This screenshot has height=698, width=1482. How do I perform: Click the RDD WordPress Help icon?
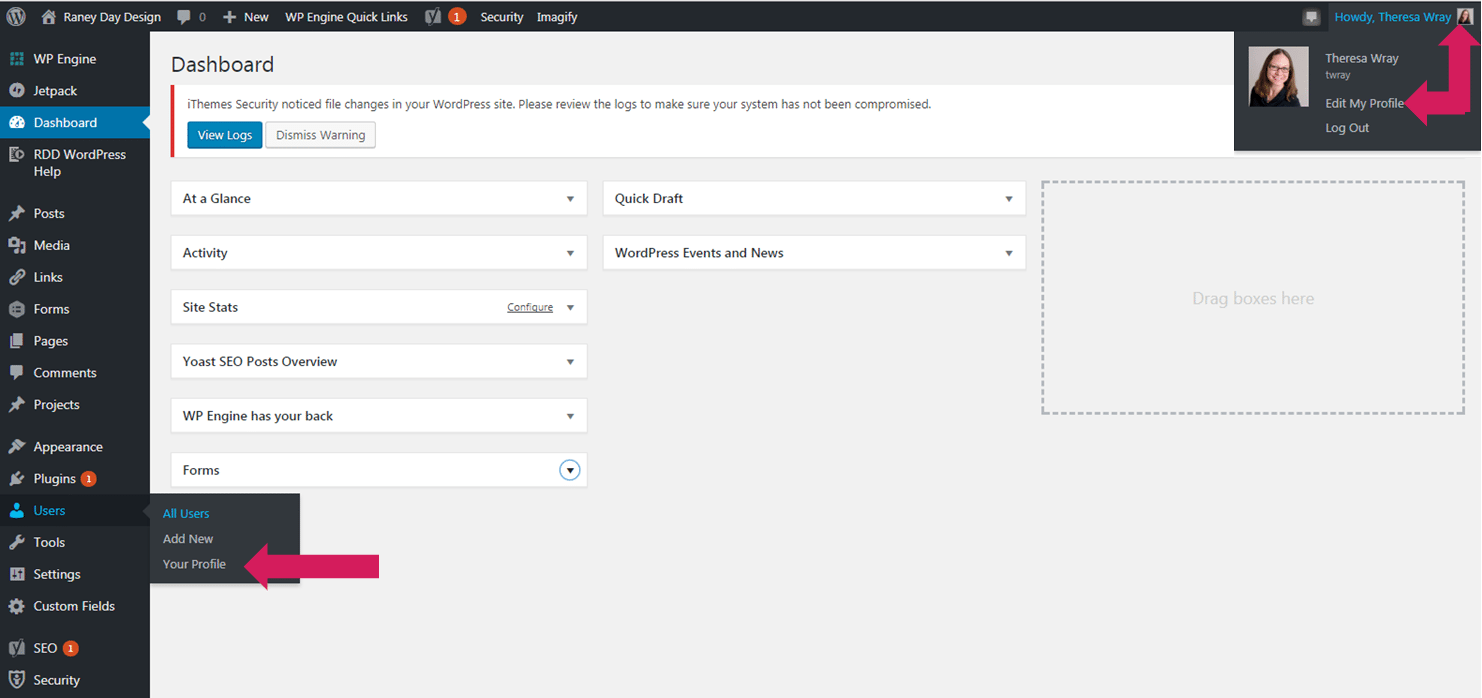16,155
